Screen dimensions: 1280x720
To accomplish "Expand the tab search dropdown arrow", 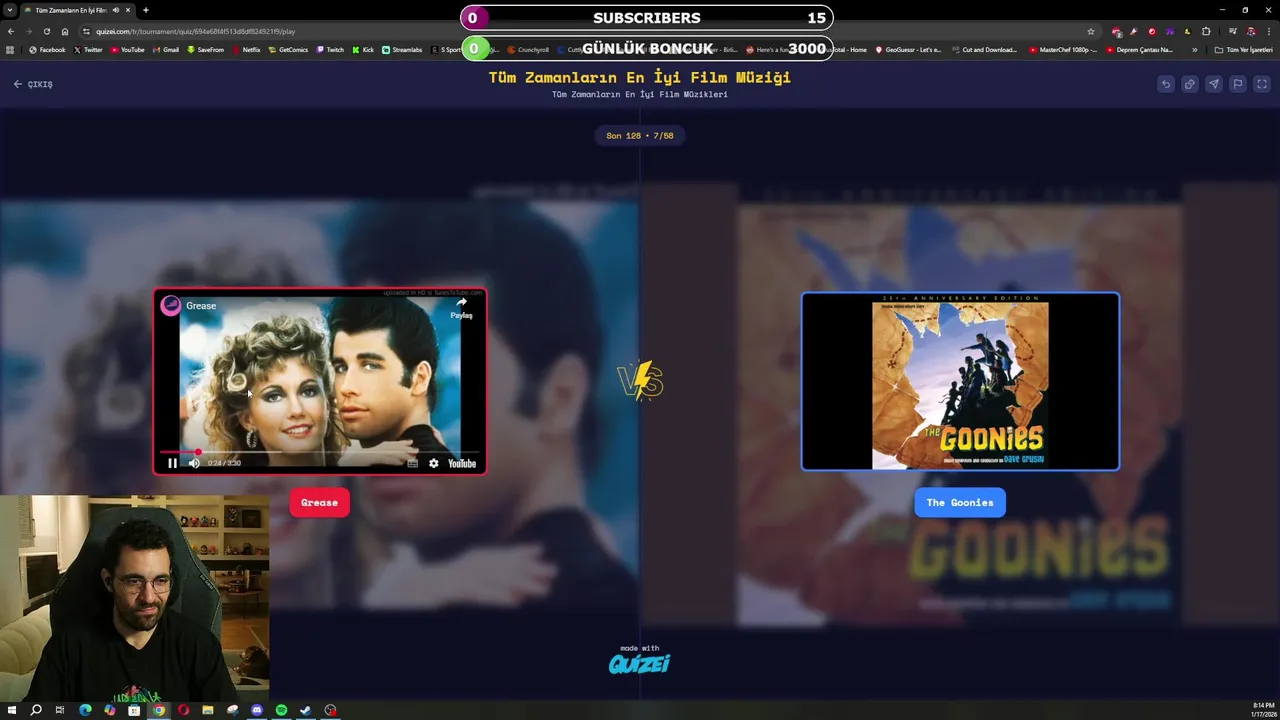I will [10, 10].
